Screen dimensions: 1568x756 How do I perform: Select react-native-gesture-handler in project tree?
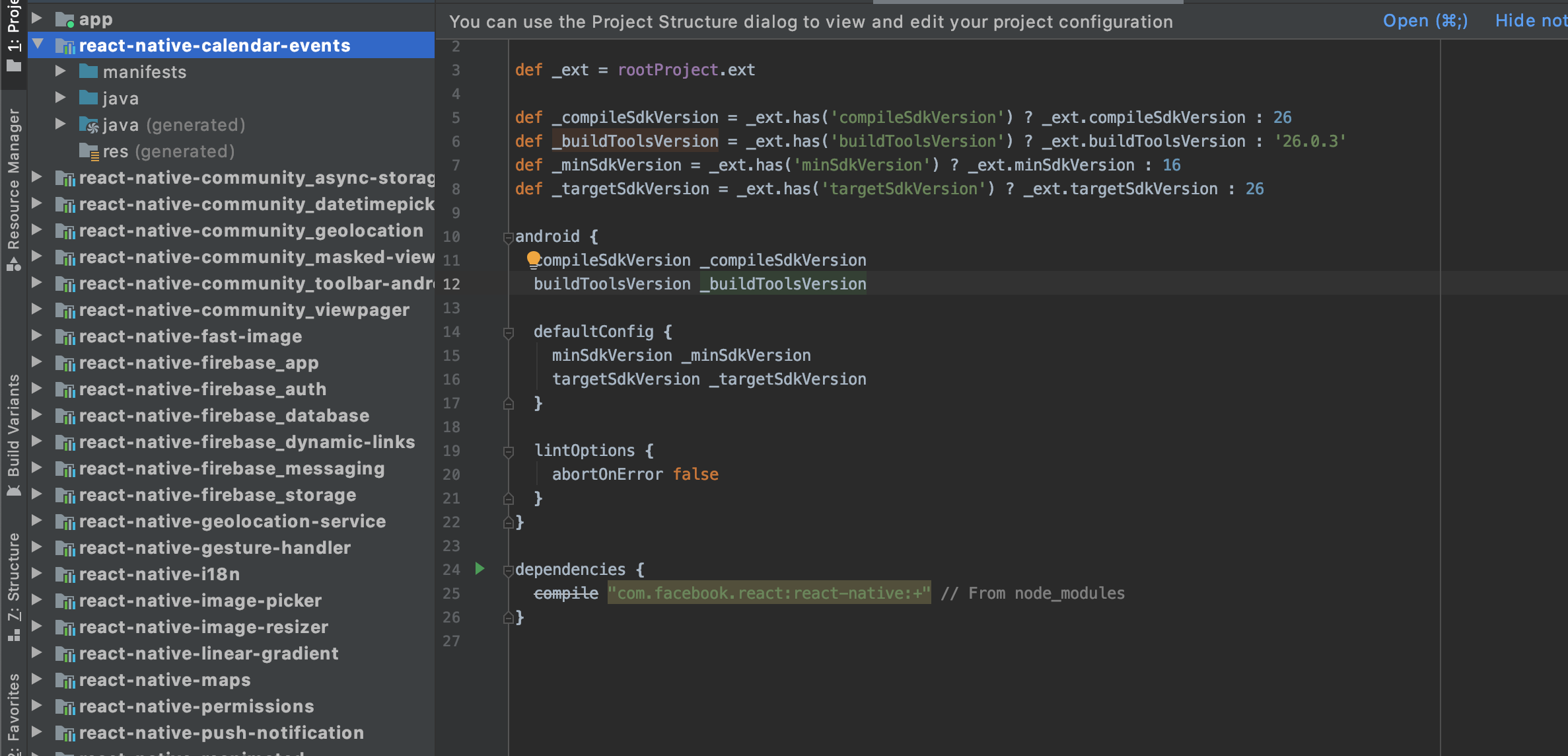click(x=215, y=547)
